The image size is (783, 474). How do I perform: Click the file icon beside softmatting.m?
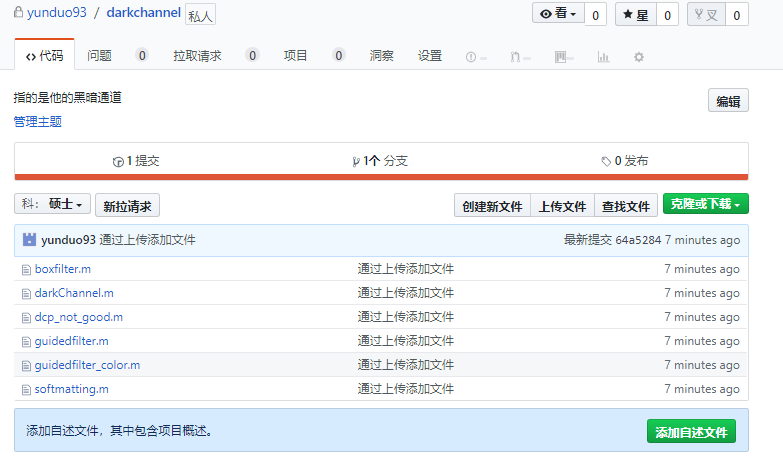tap(26, 390)
